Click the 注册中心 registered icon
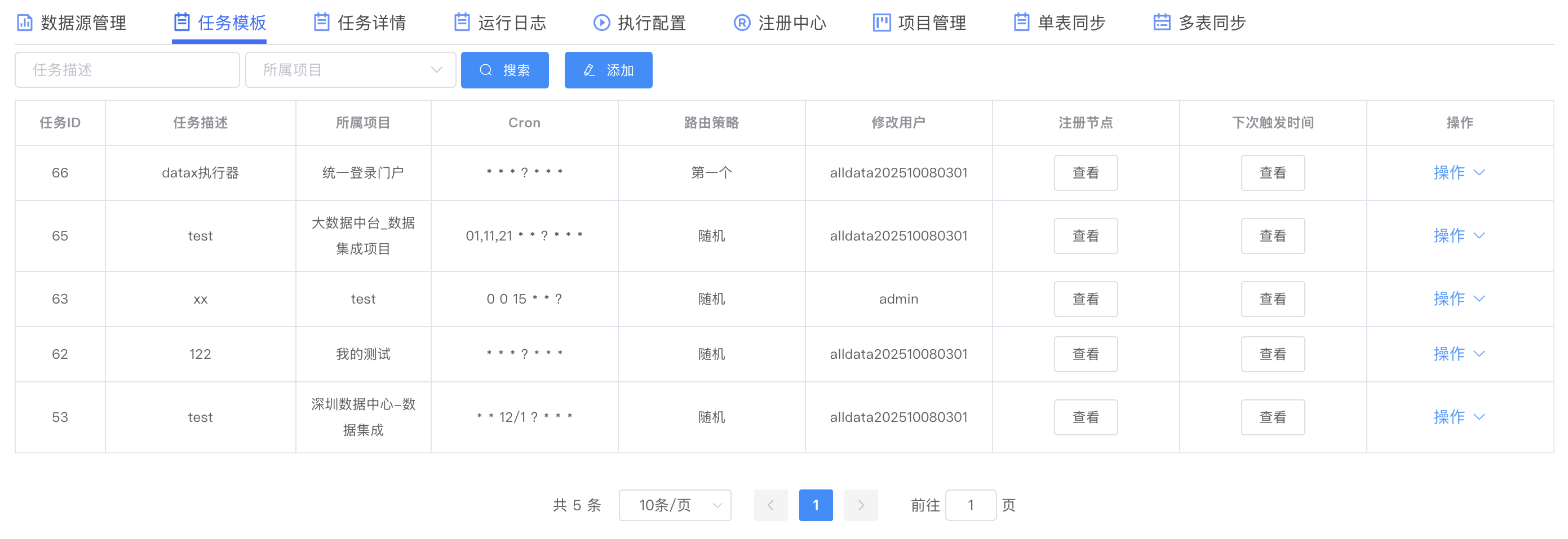1568x539 pixels. [741, 23]
